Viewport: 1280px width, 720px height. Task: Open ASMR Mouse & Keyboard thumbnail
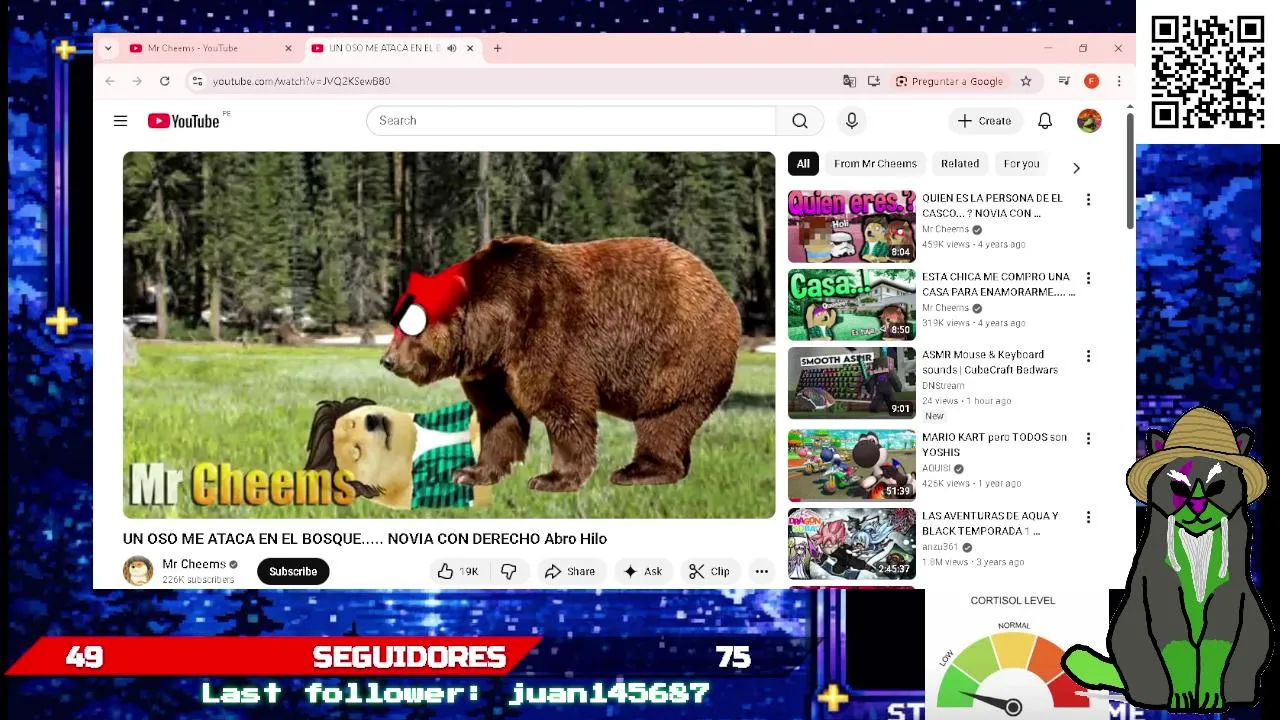pos(852,382)
